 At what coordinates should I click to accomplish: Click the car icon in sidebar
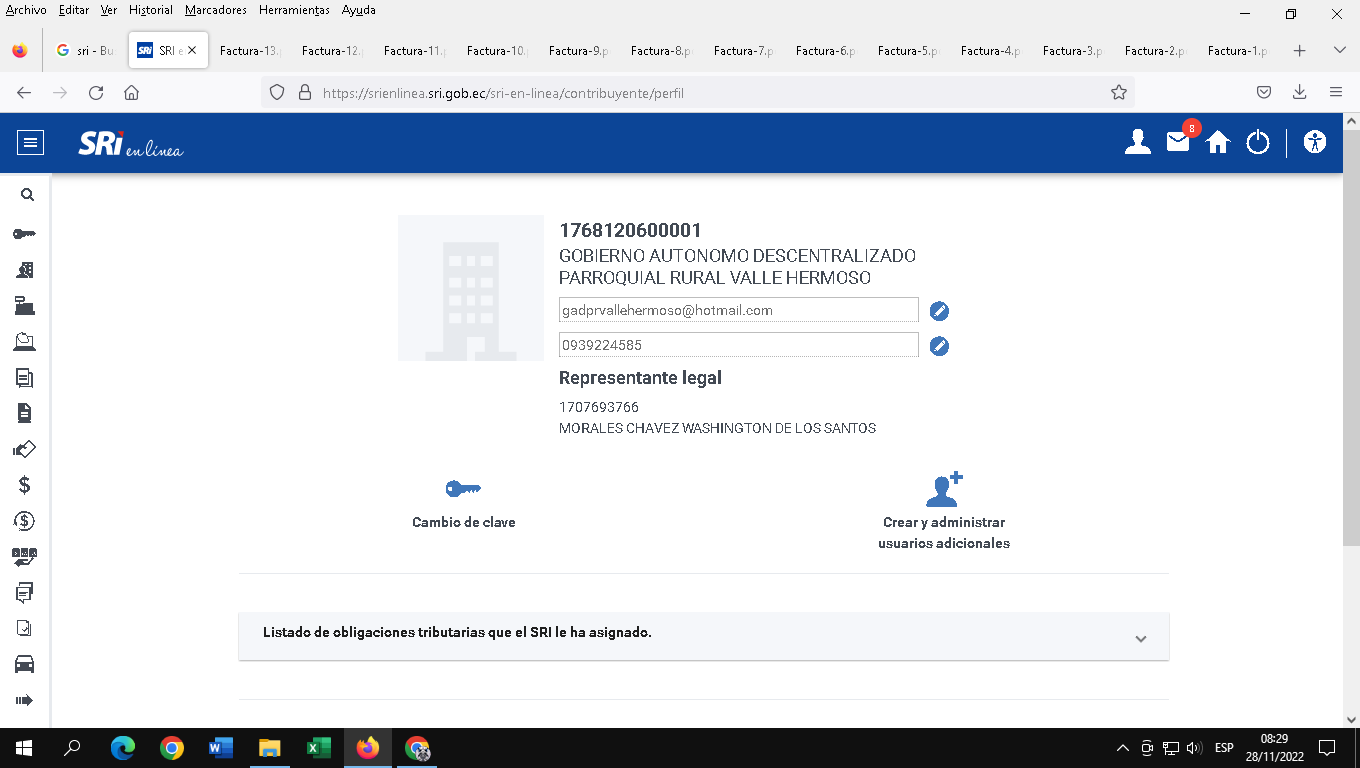coord(24,664)
